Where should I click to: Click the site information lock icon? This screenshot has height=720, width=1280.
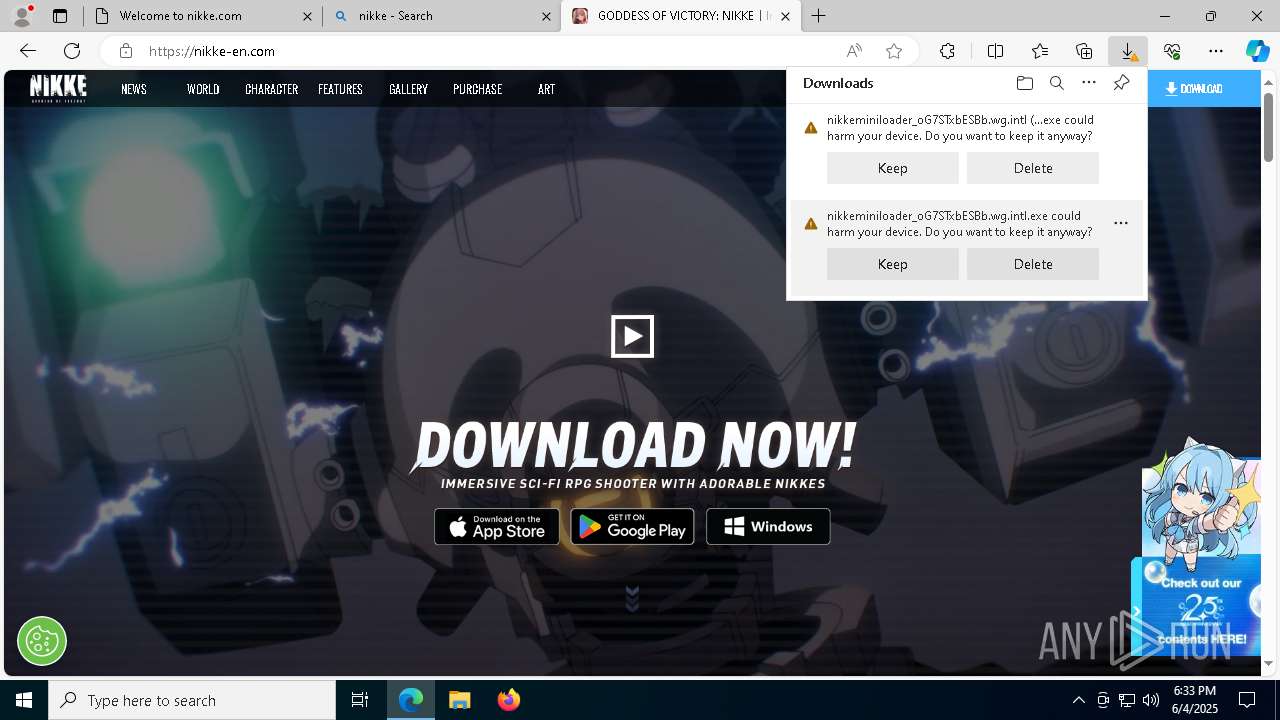pyautogui.click(x=125, y=51)
